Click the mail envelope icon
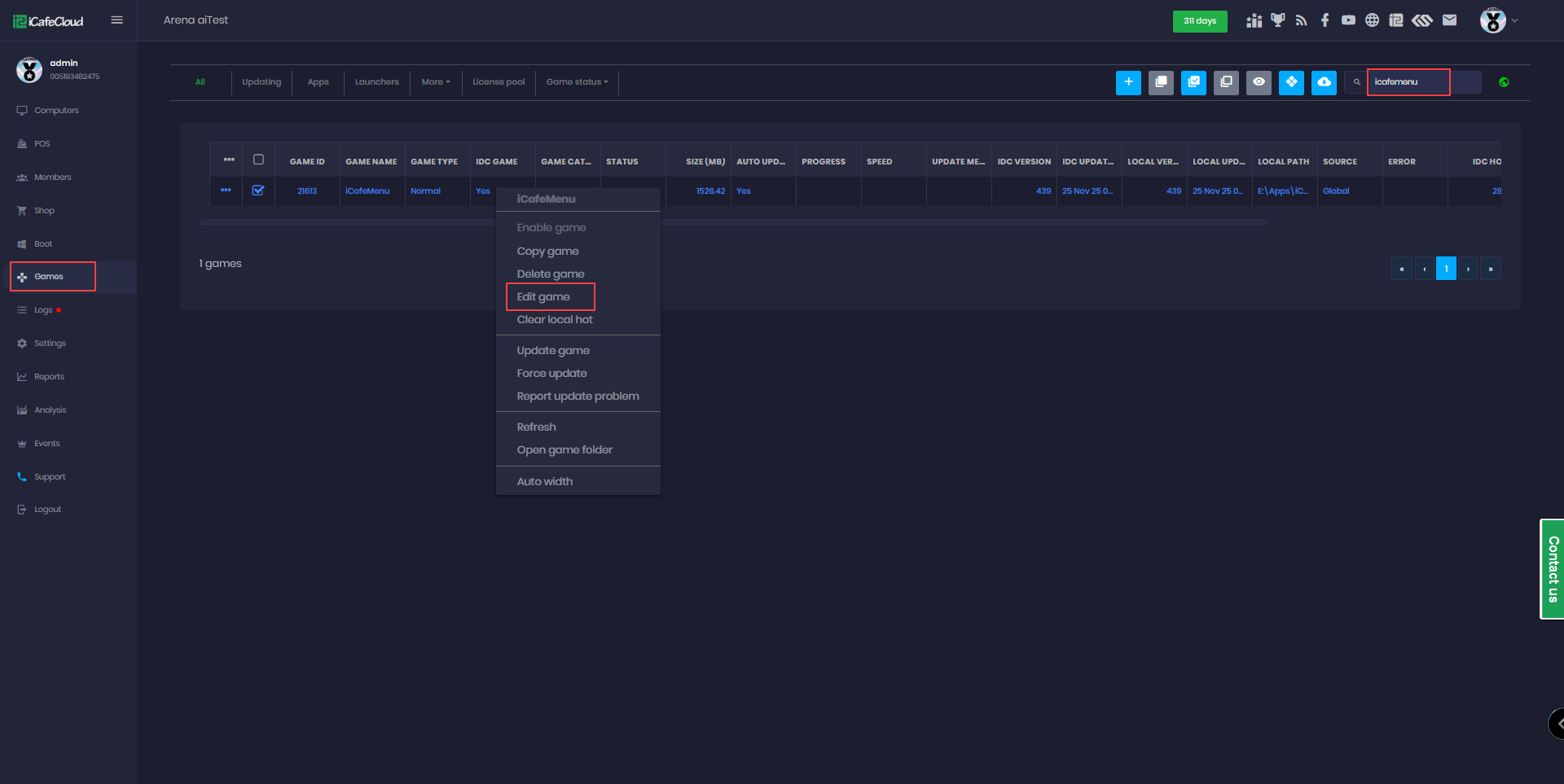 (x=1449, y=20)
